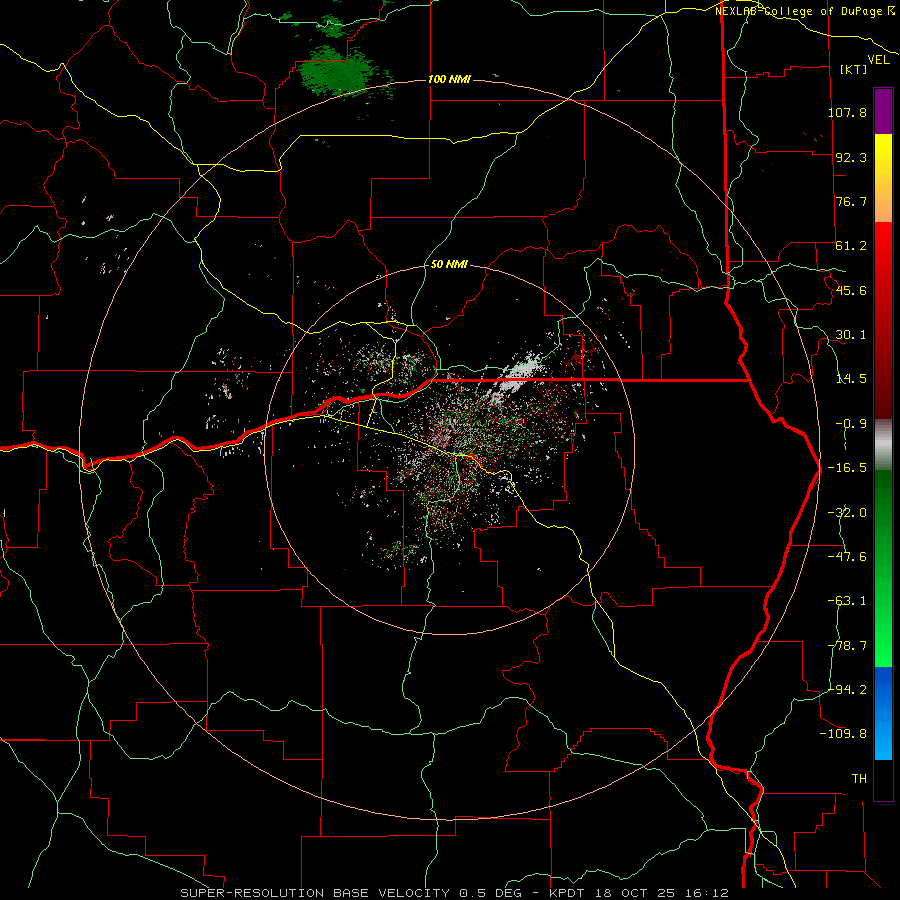
Task: Click the -32.0 velocity scale value
Action: [x=847, y=512]
